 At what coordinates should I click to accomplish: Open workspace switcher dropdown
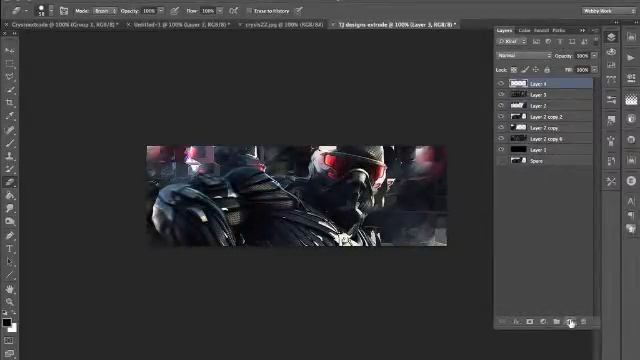609,11
